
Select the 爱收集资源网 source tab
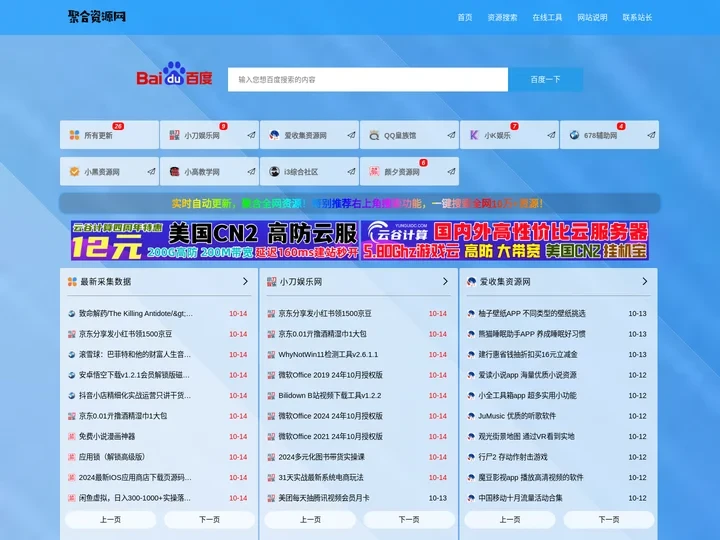[x=309, y=135]
